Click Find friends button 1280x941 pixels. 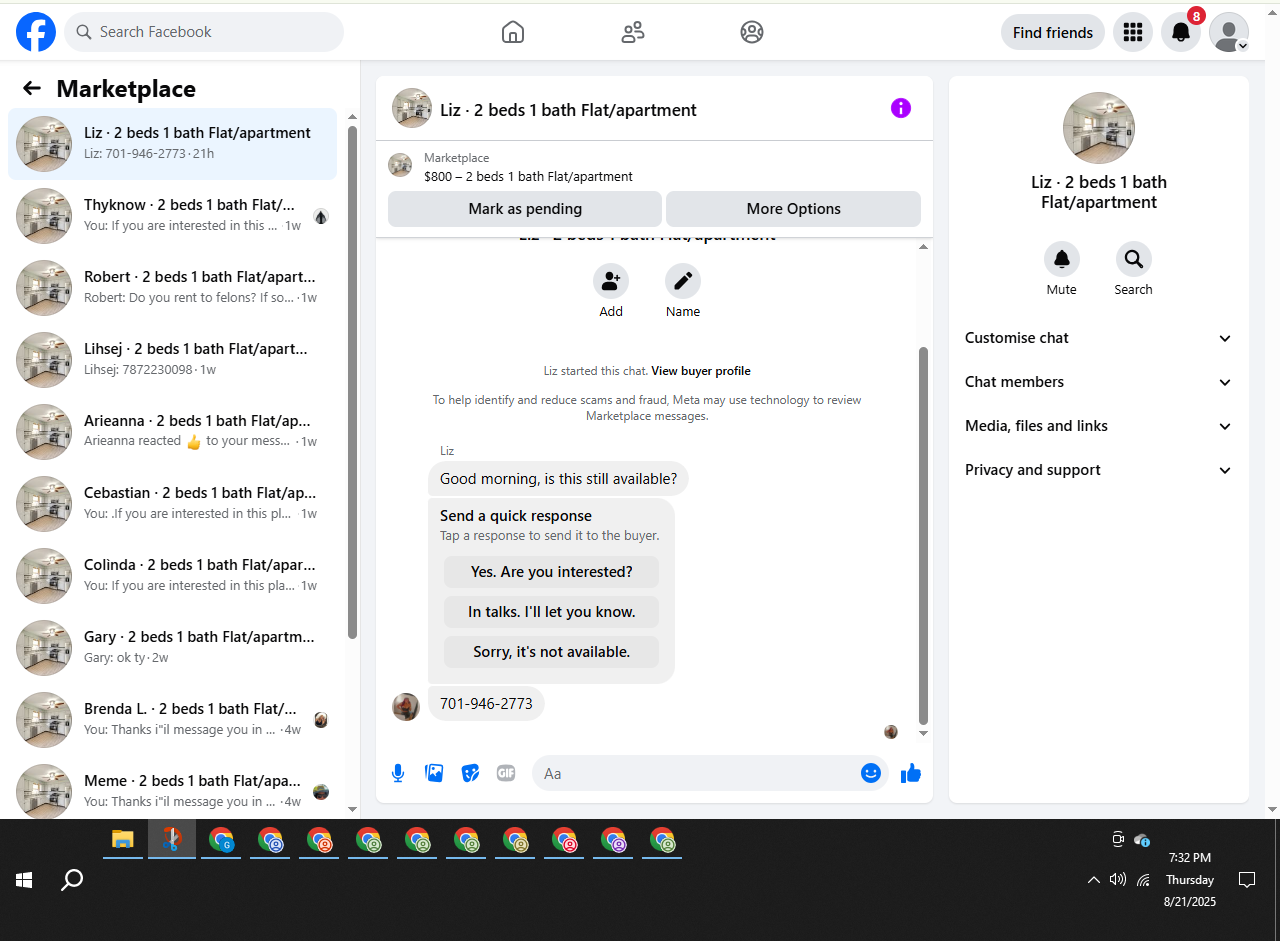click(x=1053, y=32)
